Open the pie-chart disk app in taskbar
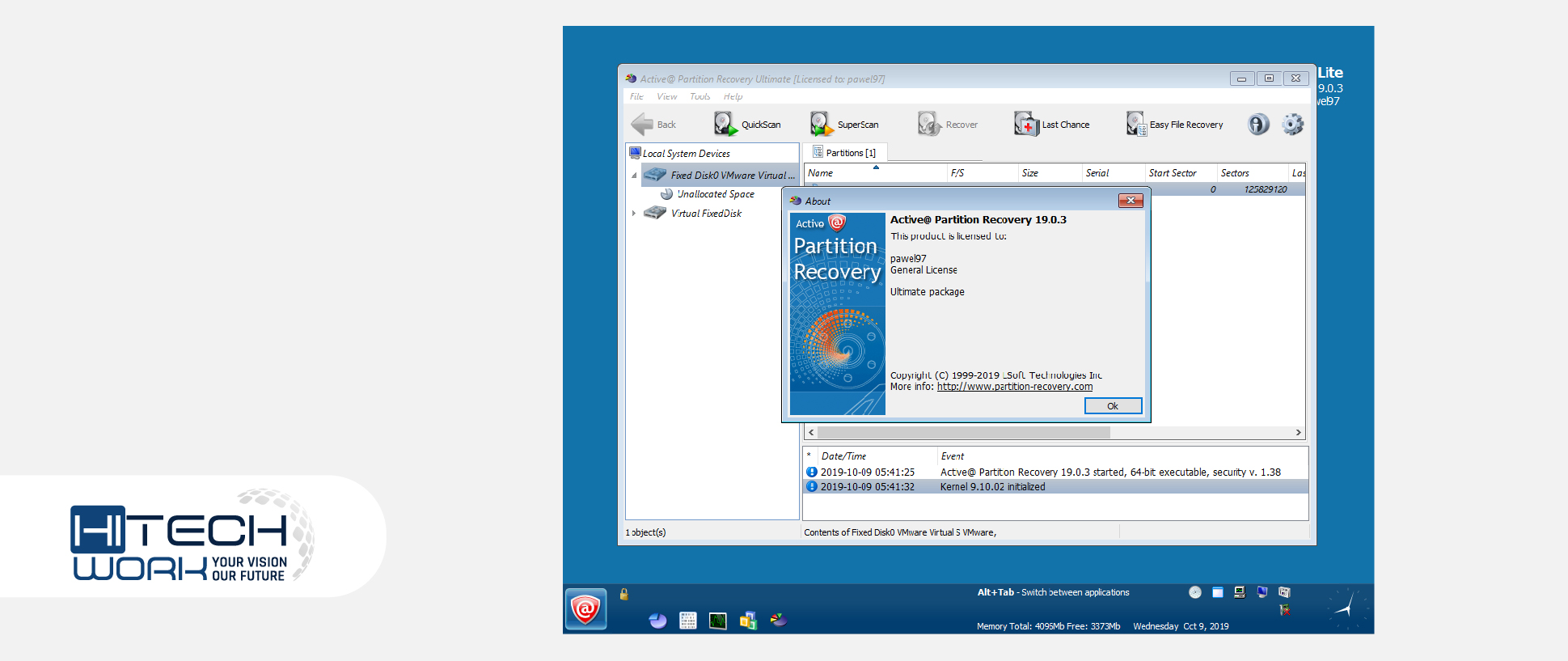Image resolution: width=1568 pixels, height=661 pixels. [658, 621]
